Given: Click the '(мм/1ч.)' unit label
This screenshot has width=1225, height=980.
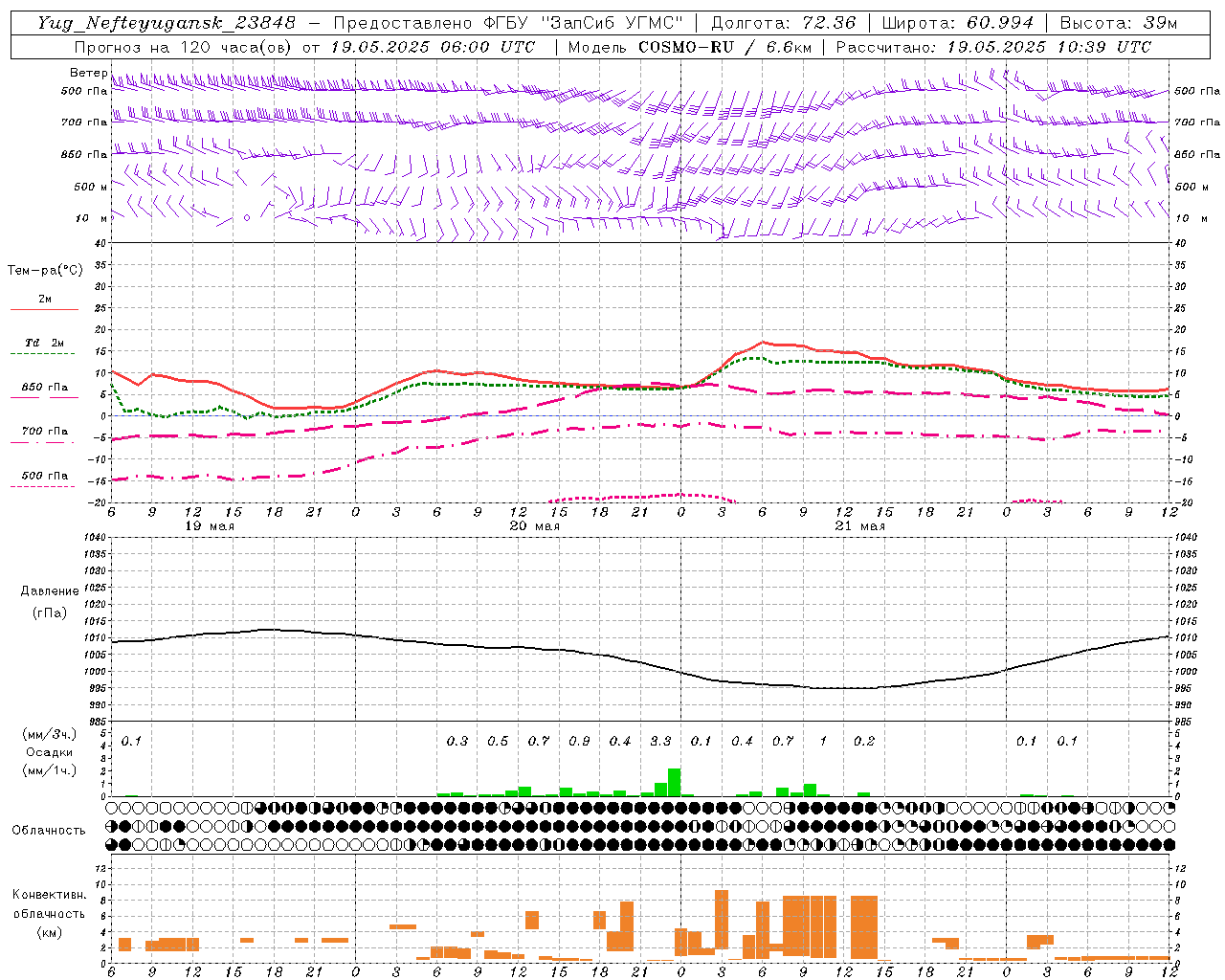Looking at the screenshot, I should (49, 770).
